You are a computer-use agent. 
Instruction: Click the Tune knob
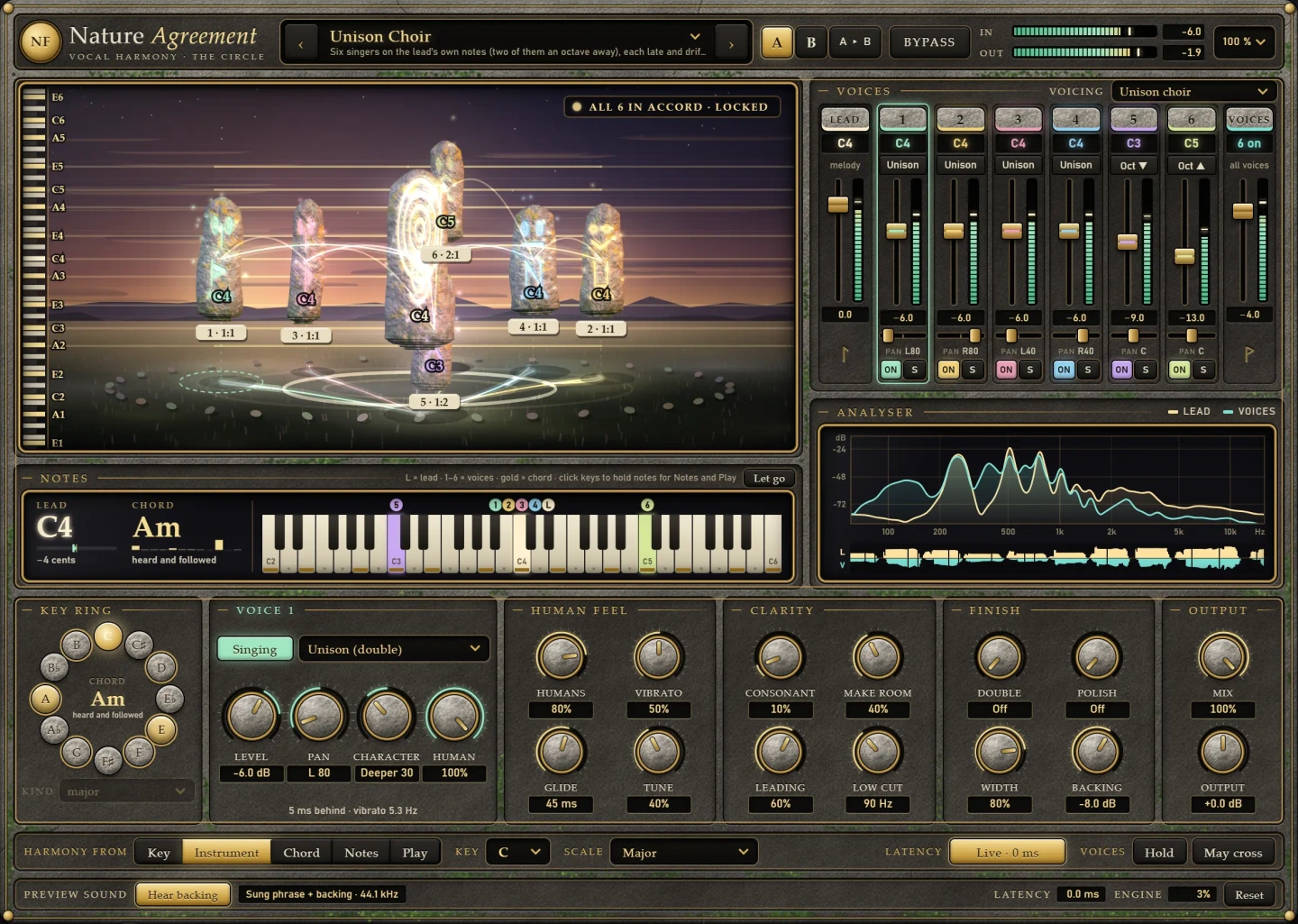click(x=658, y=752)
